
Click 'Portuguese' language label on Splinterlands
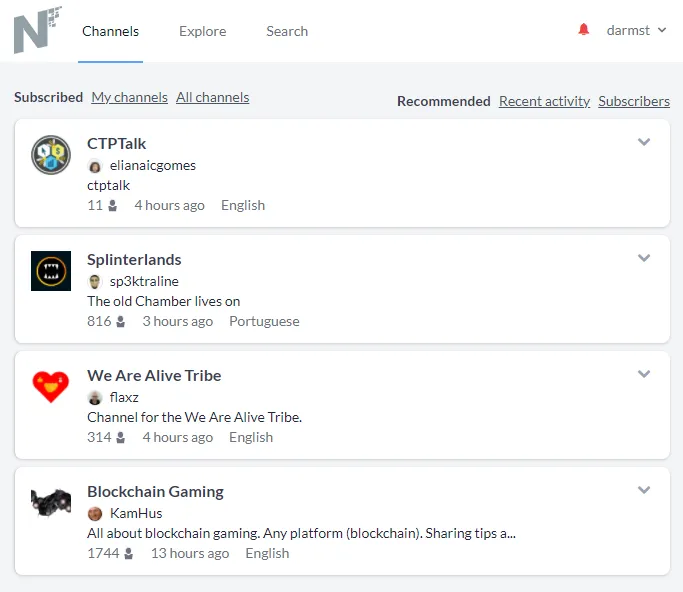coord(264,321)
